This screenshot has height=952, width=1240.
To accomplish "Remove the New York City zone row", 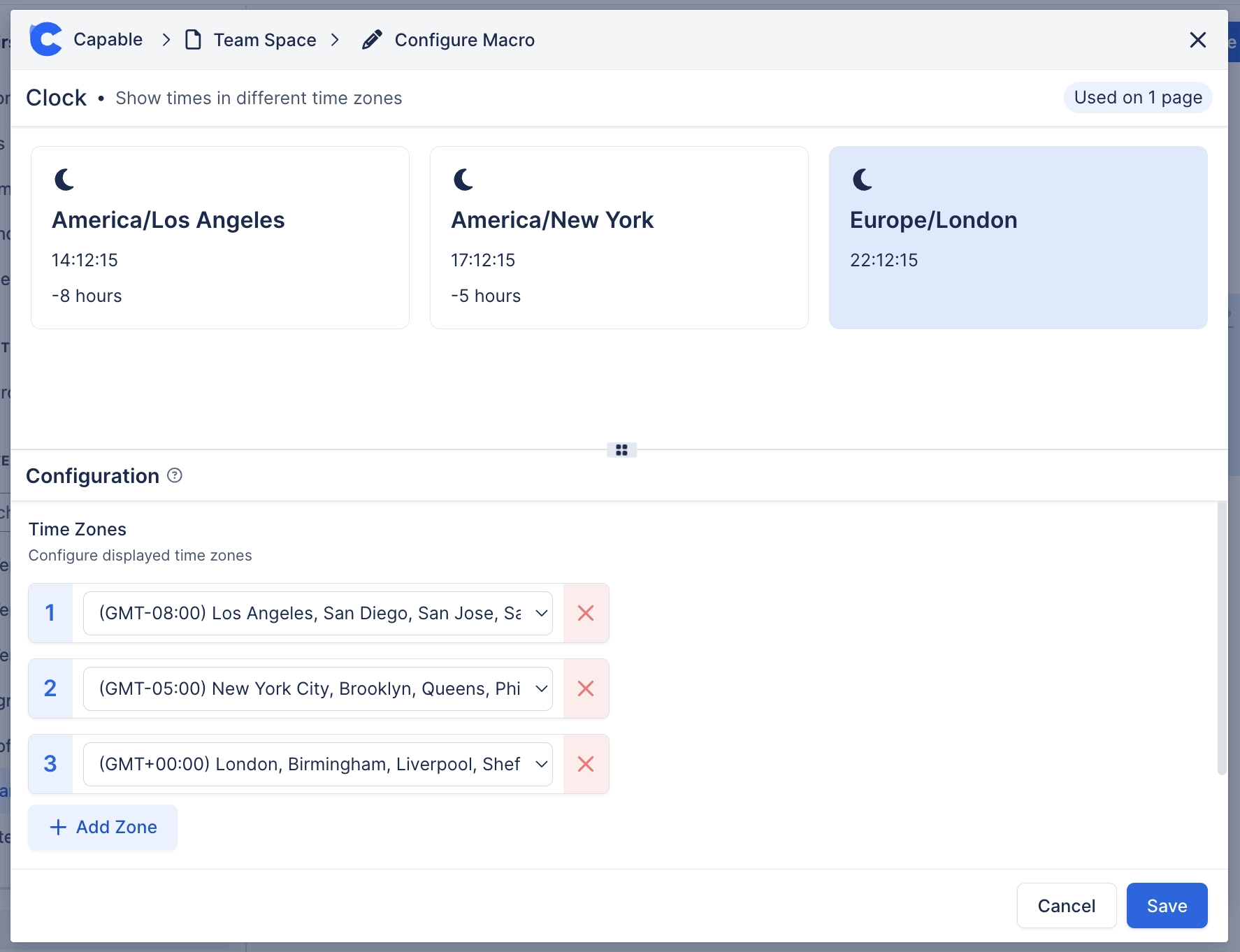I will [x=586, y=688].
